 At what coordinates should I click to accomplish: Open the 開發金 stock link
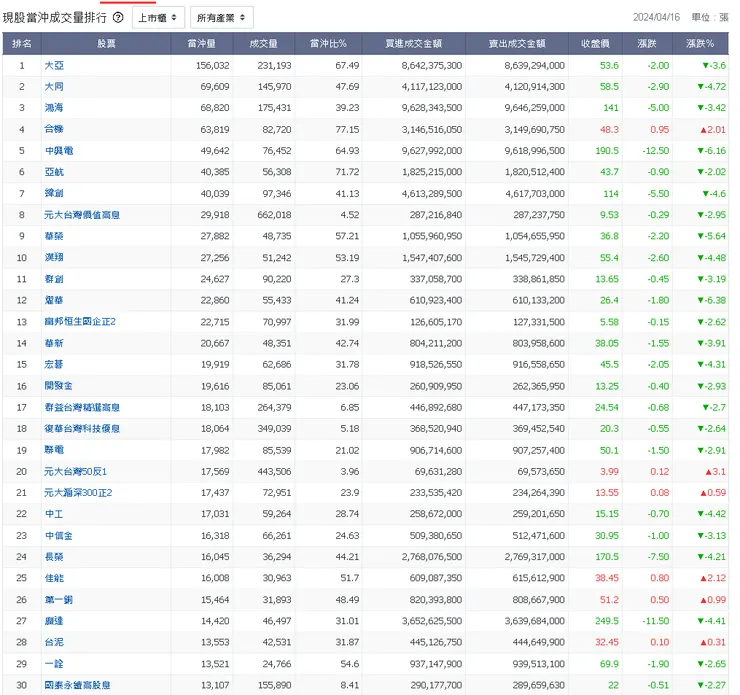coord(59,386)
